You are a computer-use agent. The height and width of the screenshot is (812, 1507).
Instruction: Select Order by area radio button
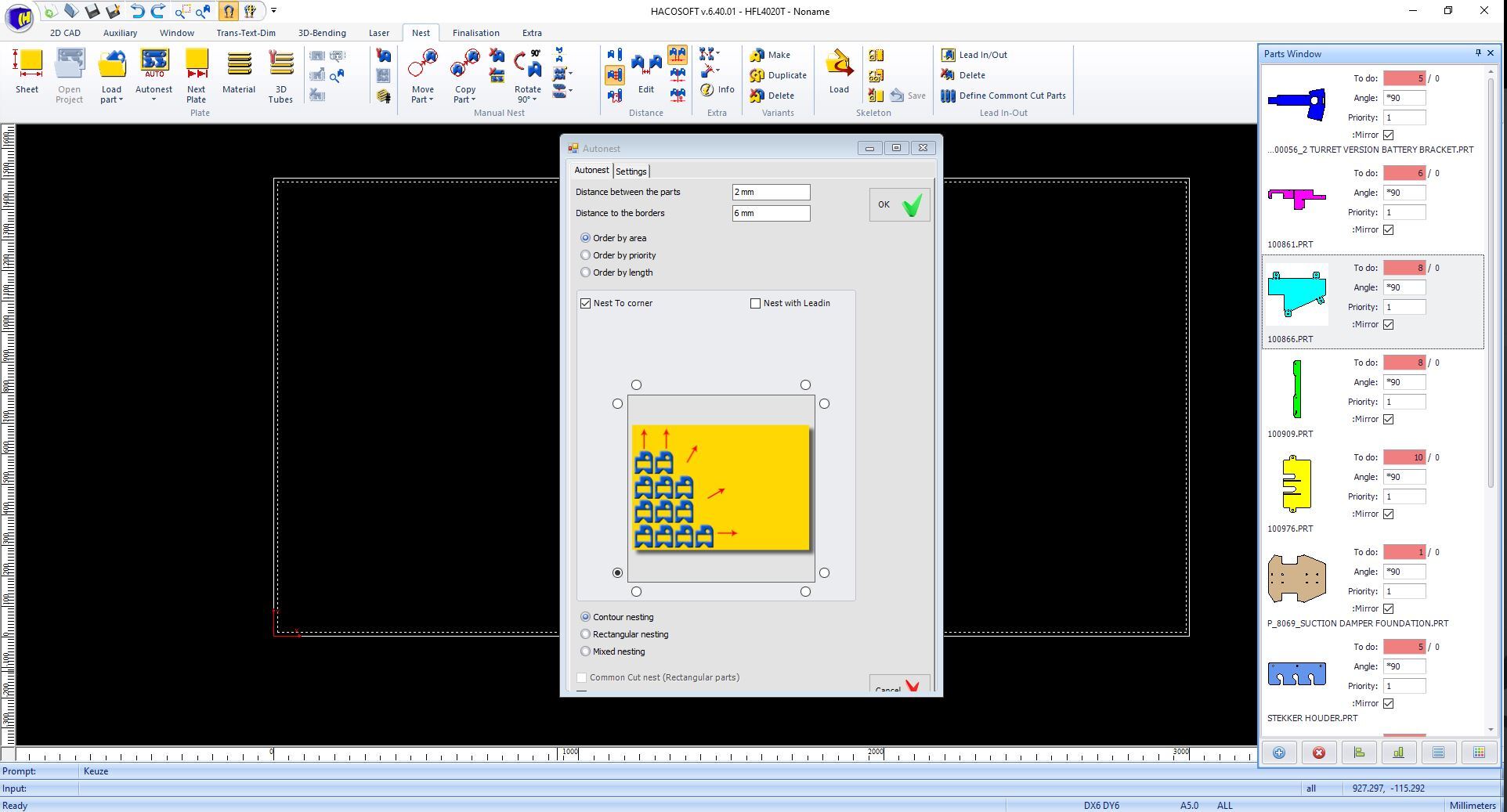pos(585,238)
